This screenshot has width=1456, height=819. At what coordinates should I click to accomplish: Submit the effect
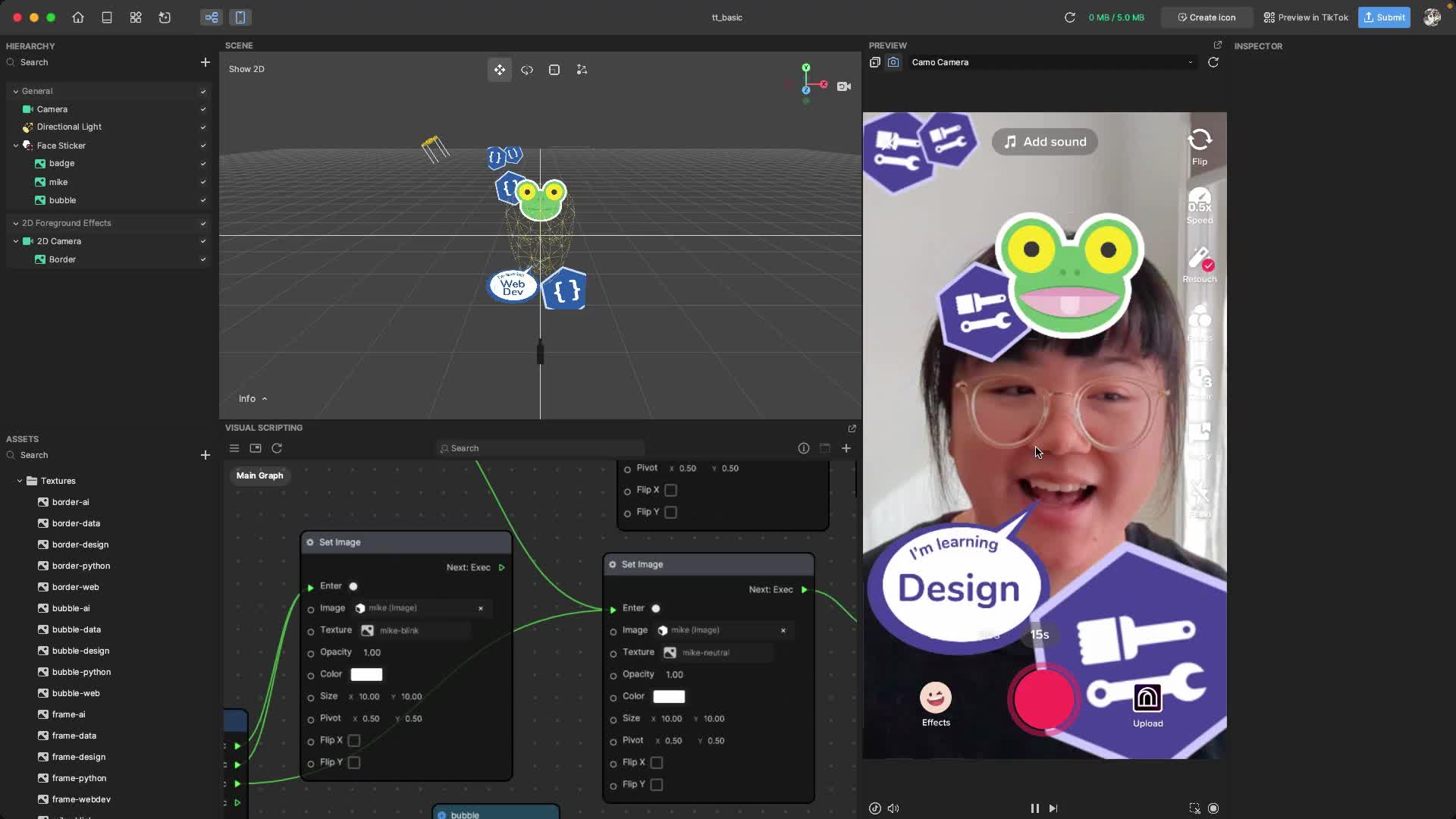point(1384,17)
